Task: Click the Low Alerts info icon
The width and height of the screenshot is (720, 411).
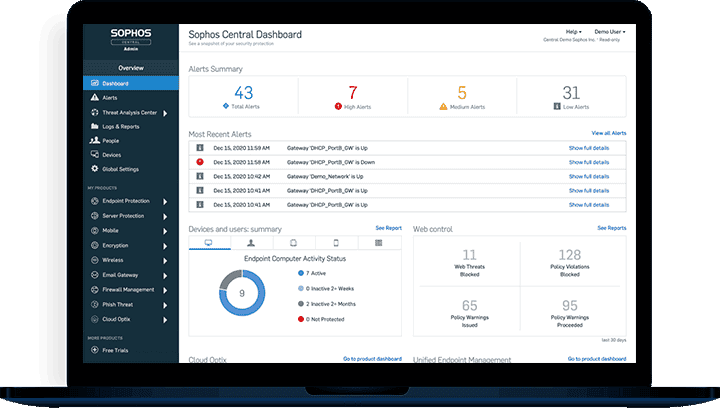Action: pyautogui.click(x=557, y=107)
